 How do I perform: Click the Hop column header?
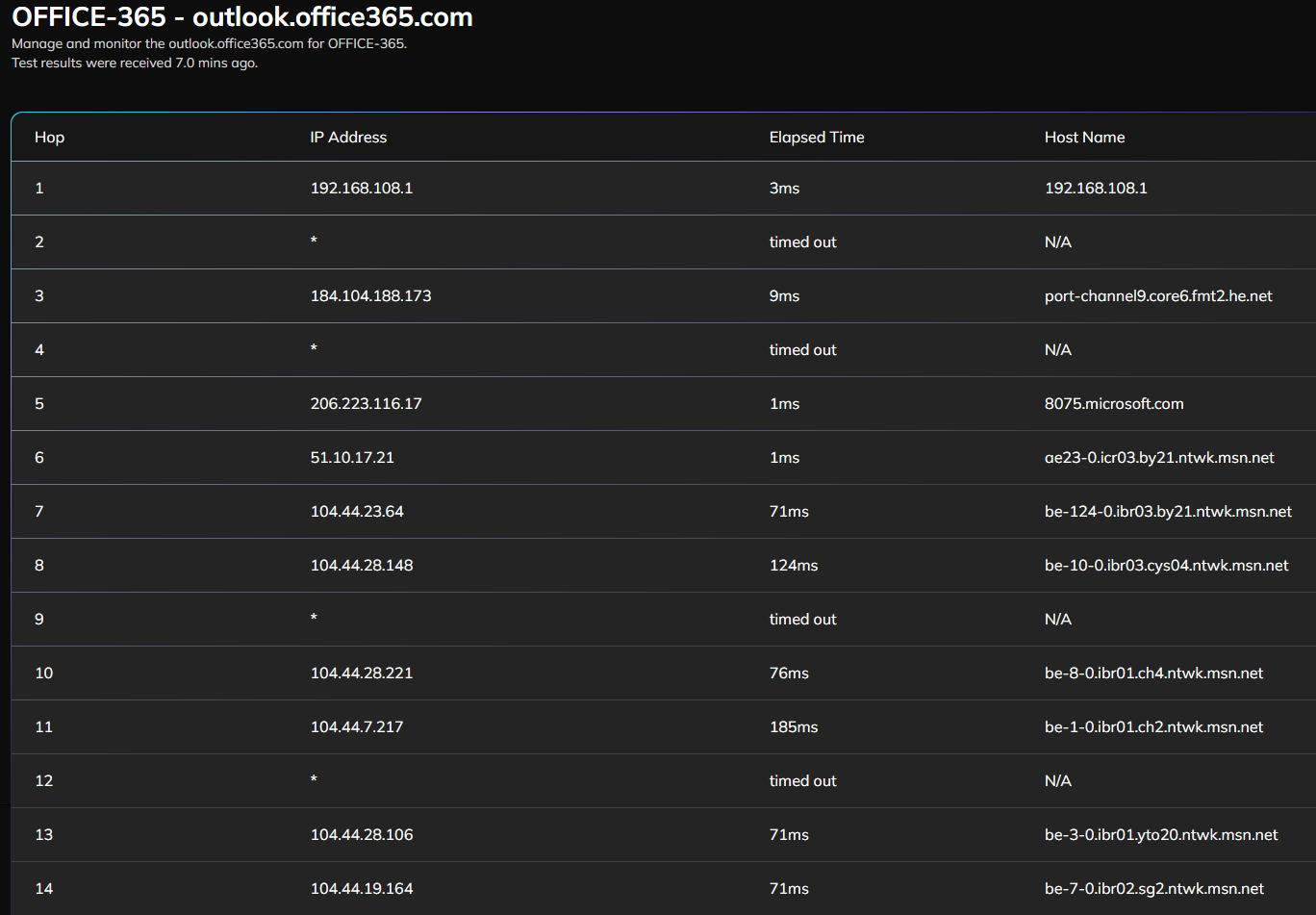click(x=49, y=137)
